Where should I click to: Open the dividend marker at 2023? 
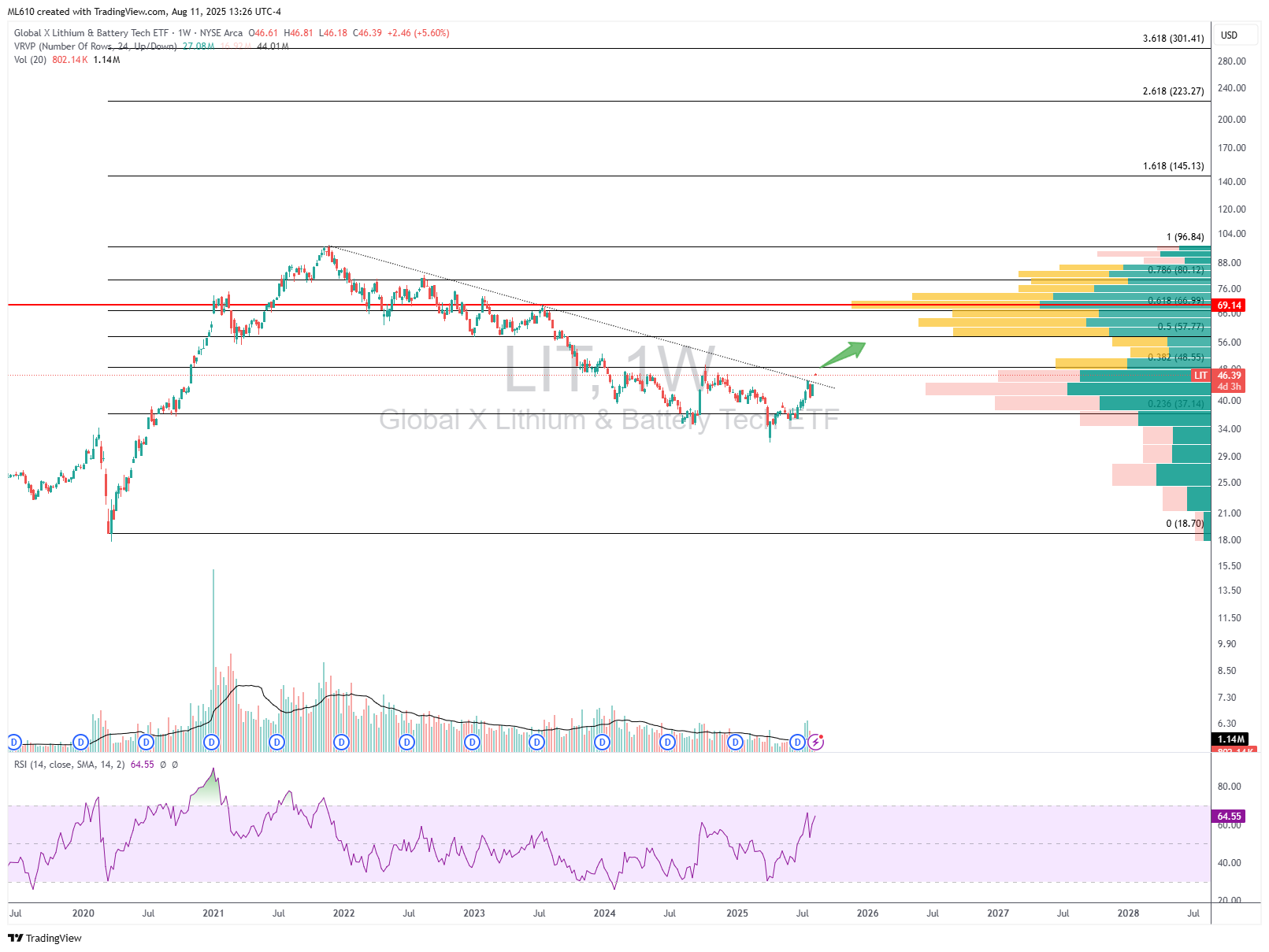click(x=472, y=742)
